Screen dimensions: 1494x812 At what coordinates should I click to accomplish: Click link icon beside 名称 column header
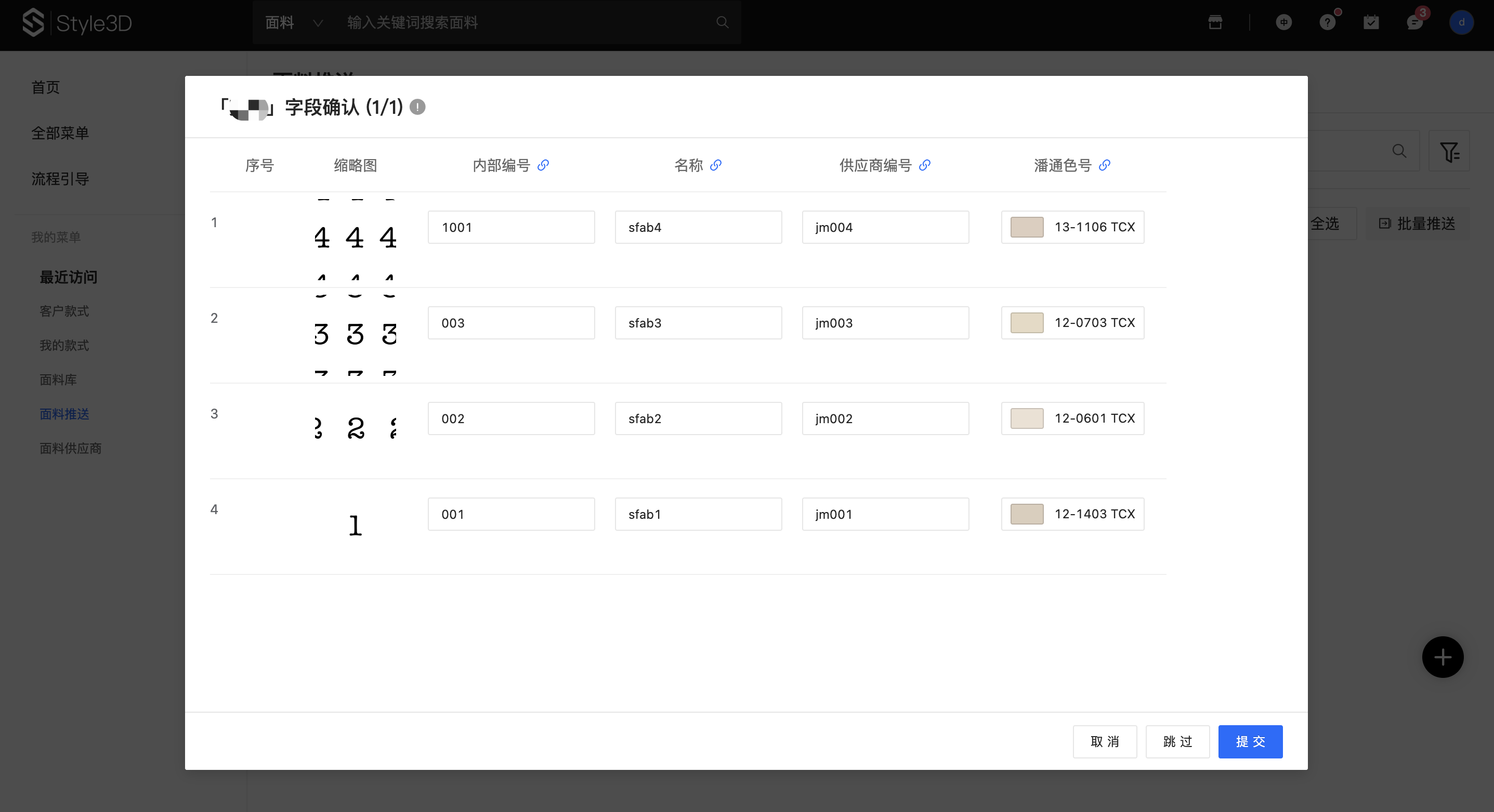click(x=716, y=165)
